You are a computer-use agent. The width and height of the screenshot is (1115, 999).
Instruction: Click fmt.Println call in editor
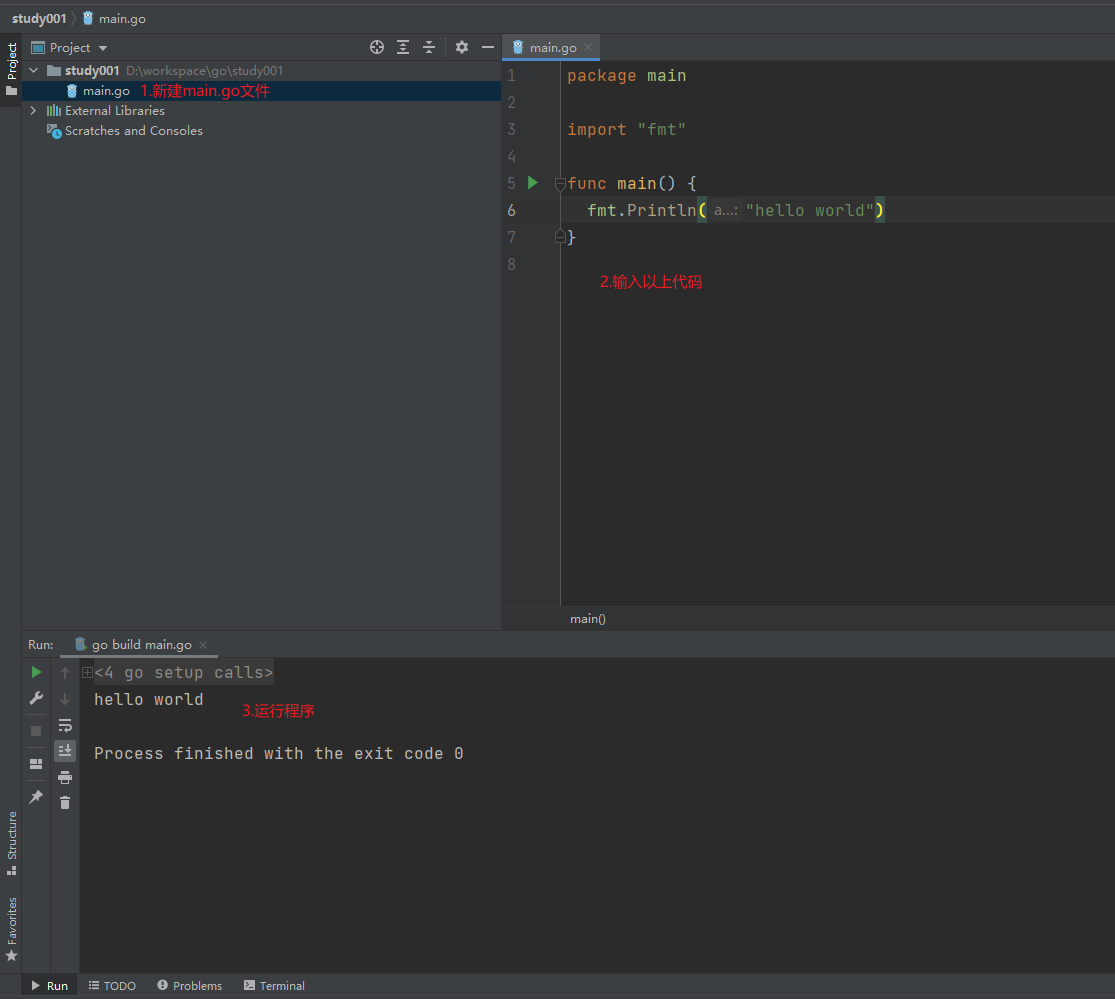pyautogui.click(x=641, y=210)
